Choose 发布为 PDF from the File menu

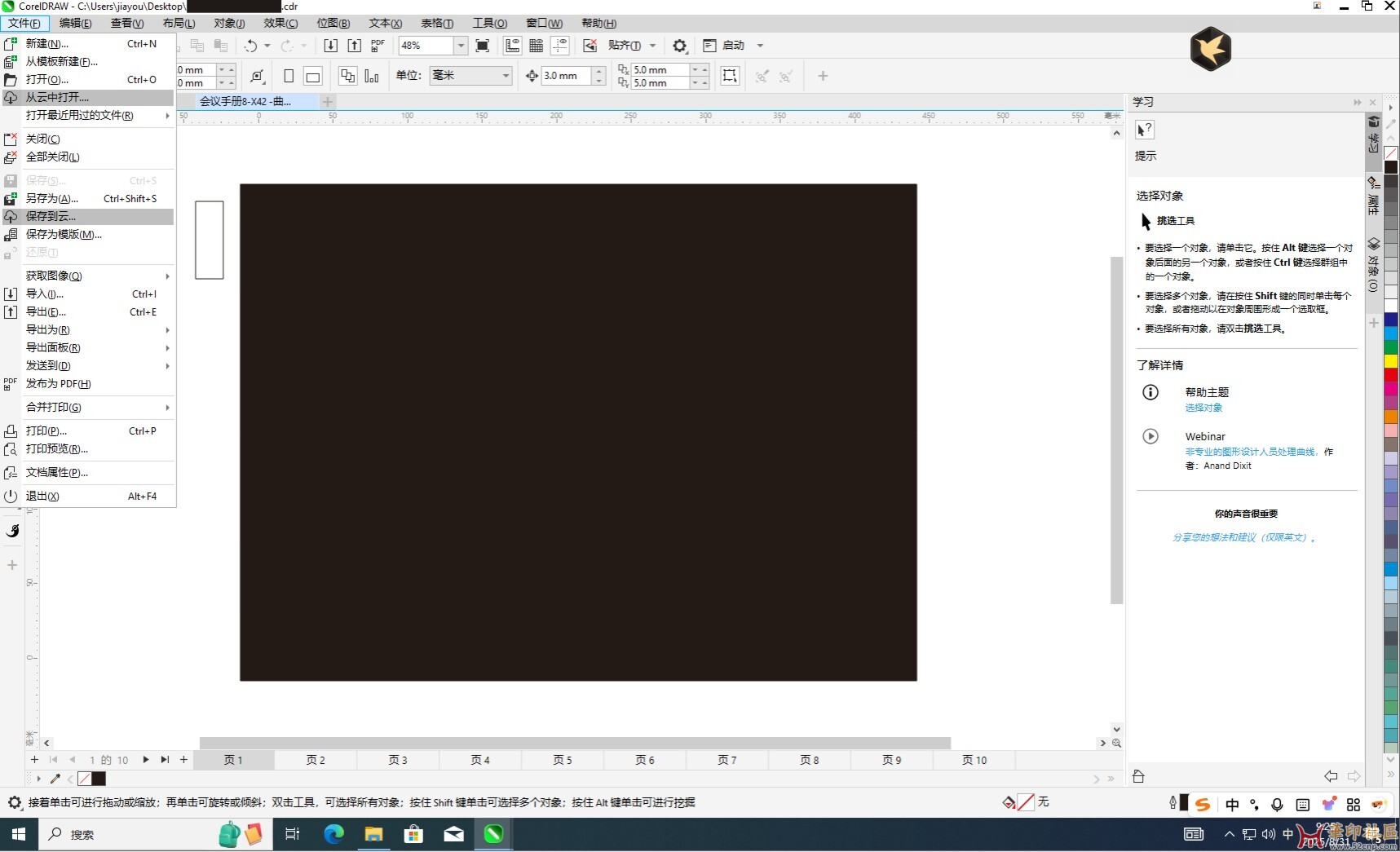click(59, 383)
